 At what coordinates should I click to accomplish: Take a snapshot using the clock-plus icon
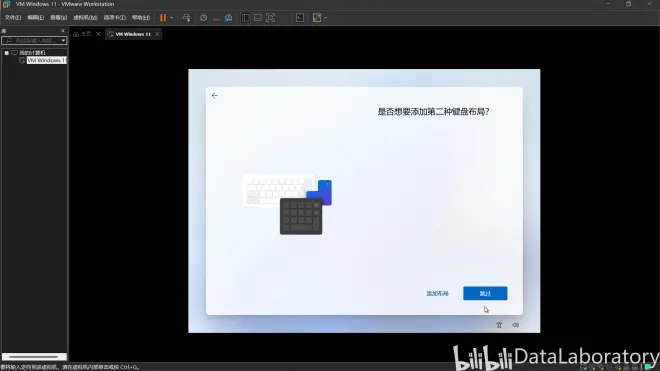coord(203,18)
